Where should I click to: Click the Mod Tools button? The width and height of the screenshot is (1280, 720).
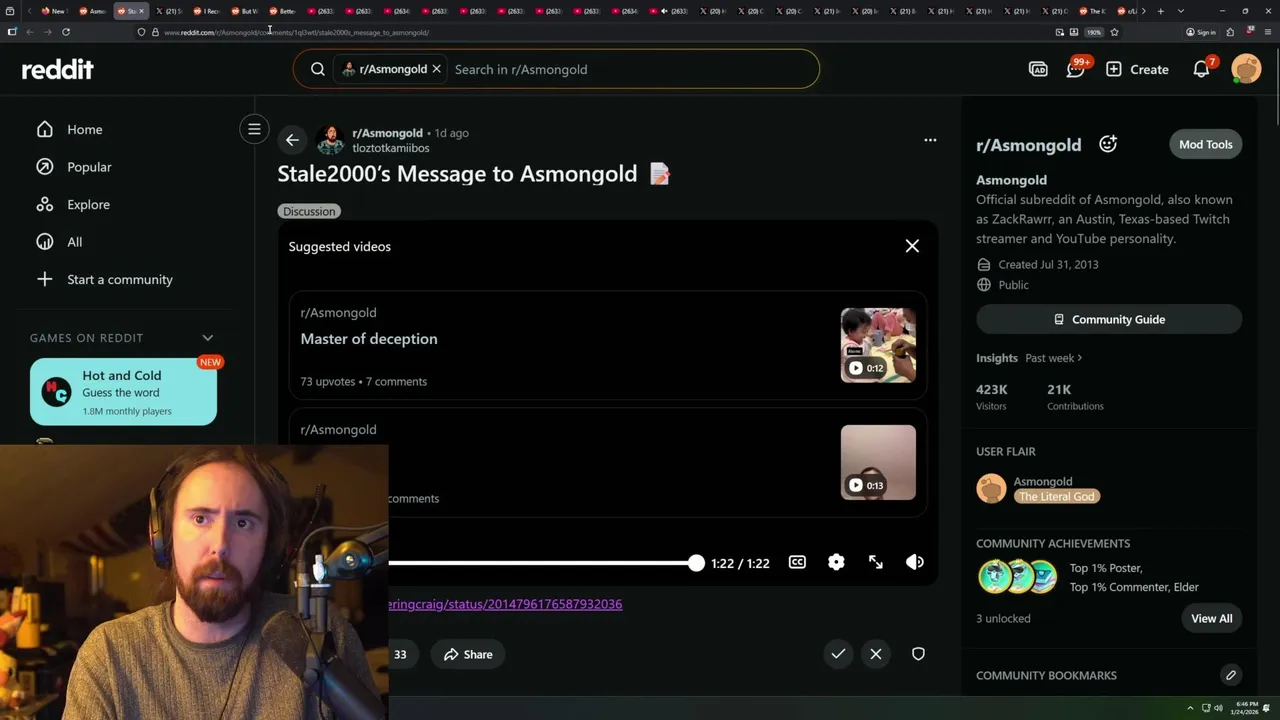(1205, 144)
